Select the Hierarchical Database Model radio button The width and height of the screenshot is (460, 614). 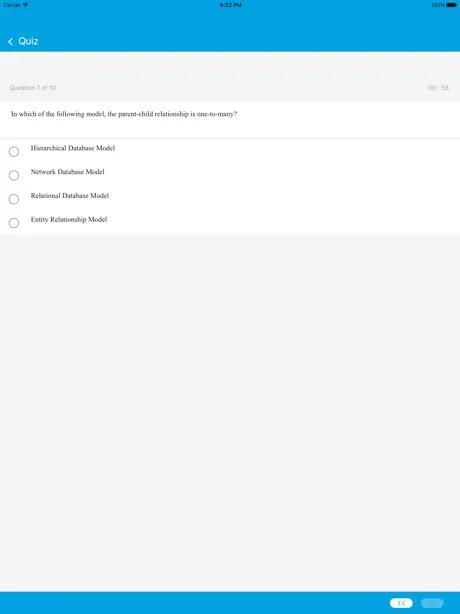(x=14, y=152)
